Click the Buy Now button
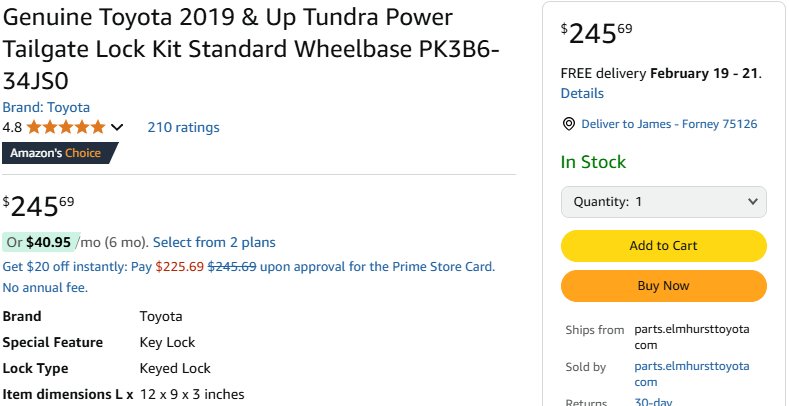 pyautogui.click(x=664, y=286)
